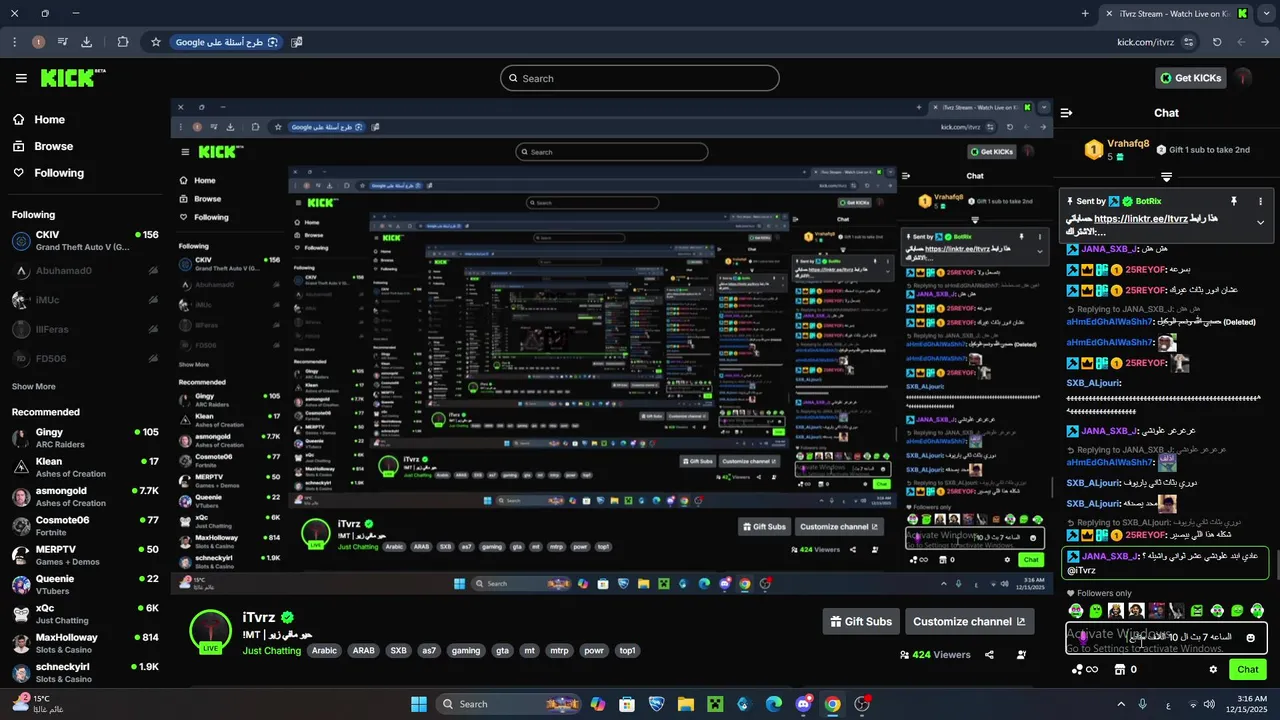
Task: Click the Google ask questions chip
Action: [x=226, y=42]
